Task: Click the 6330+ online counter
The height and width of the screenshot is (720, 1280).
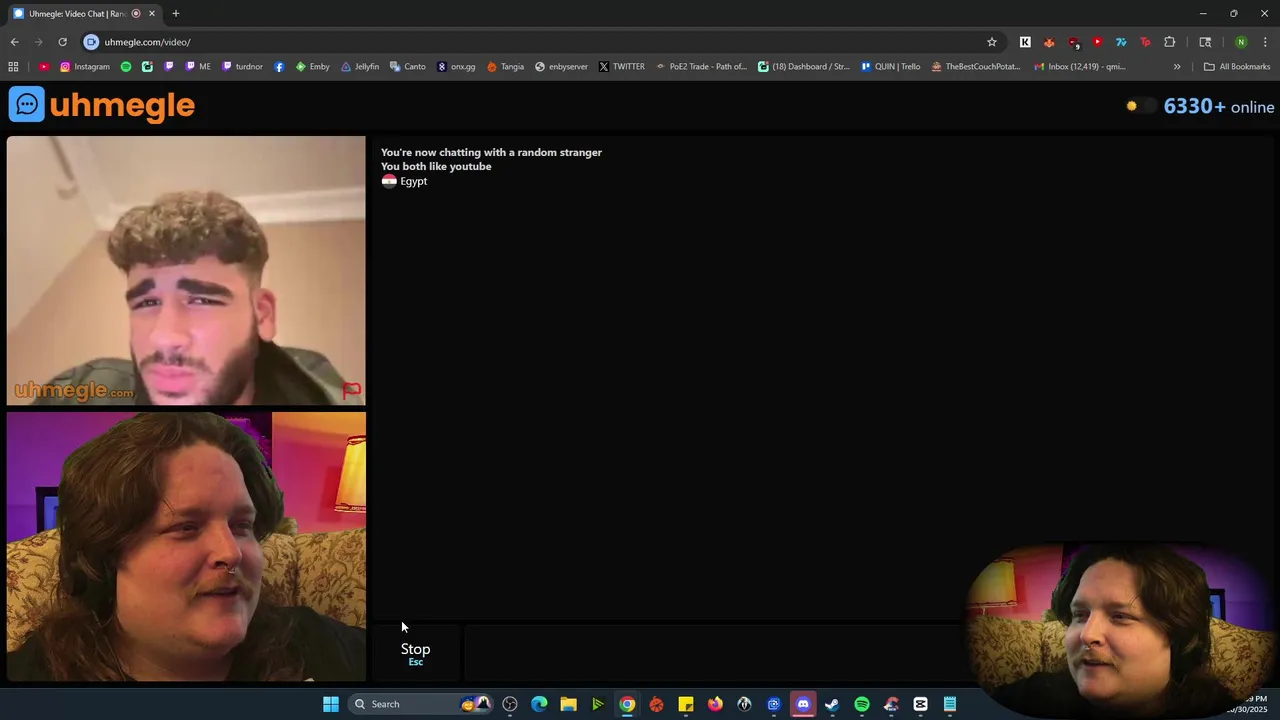Action: [x=1219, y=107]
